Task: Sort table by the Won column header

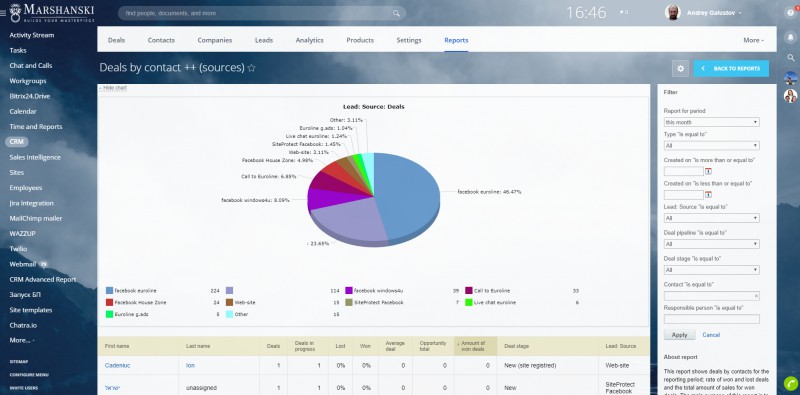Action: [365, 346]
